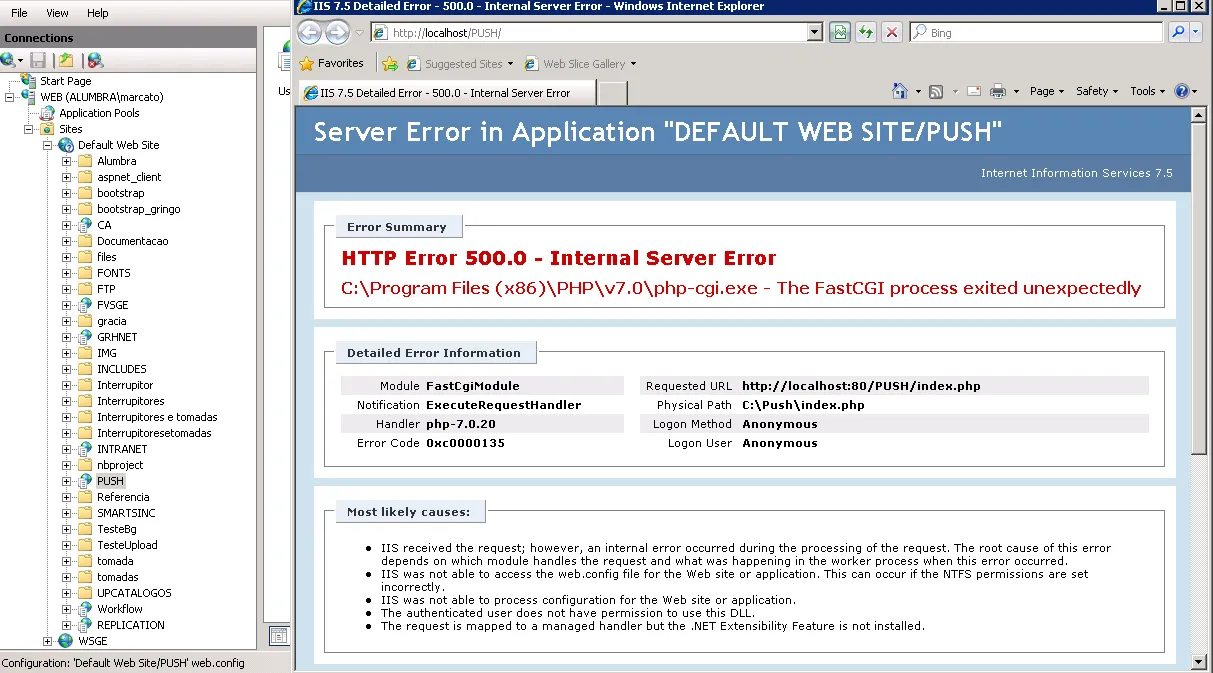Click the Up folder icon in Connections toolbar
This screenshot has width=1213, height=673.
pos(66,61)
